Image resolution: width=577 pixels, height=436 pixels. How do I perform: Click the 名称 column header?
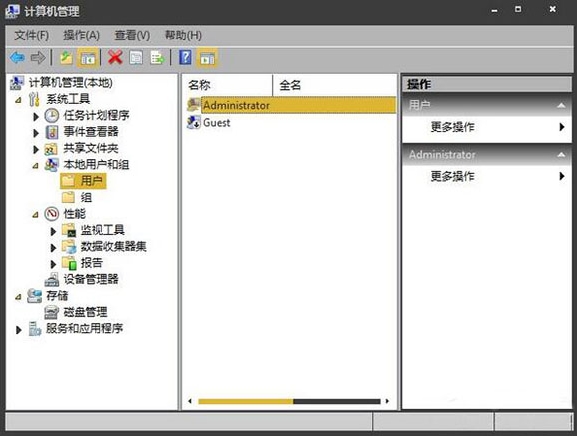227,85
